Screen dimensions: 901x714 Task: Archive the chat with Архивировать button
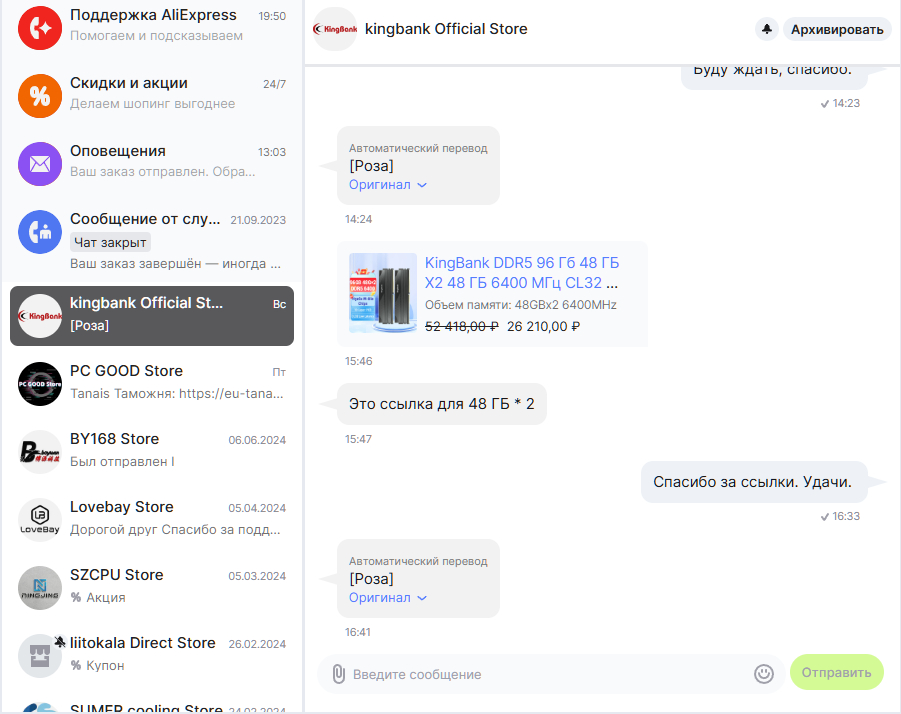[837, 29]
